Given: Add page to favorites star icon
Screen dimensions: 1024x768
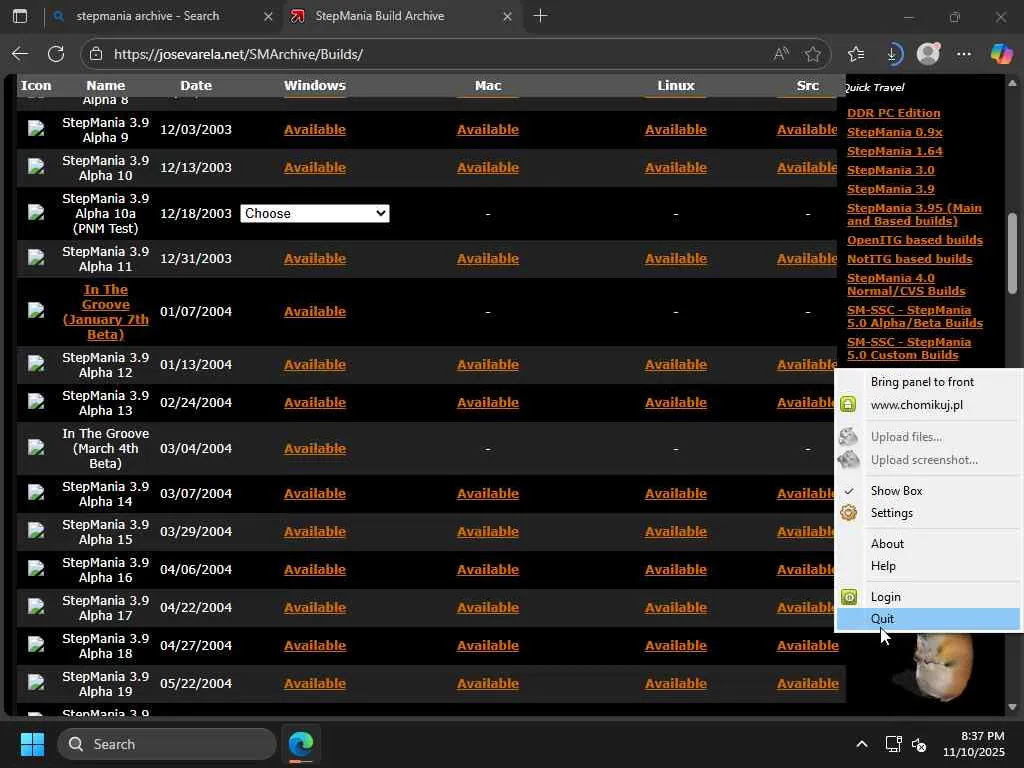Looking at the screenshot, I should 812,54.
